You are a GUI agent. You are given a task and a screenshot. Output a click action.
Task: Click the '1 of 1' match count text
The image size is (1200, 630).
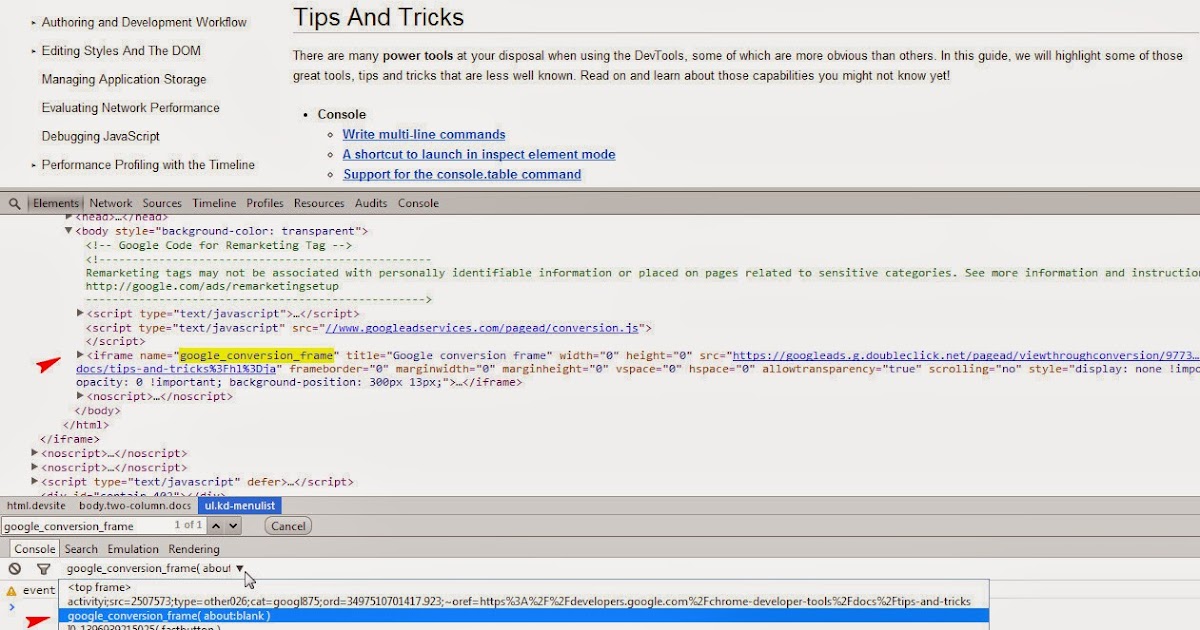(189, 525)
